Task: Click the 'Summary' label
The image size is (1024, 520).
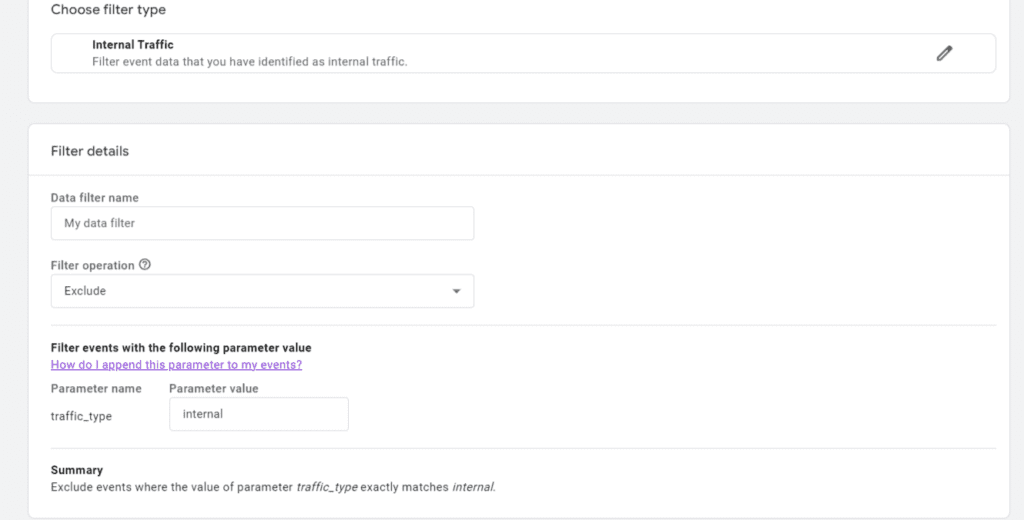Action: (77, 470)
